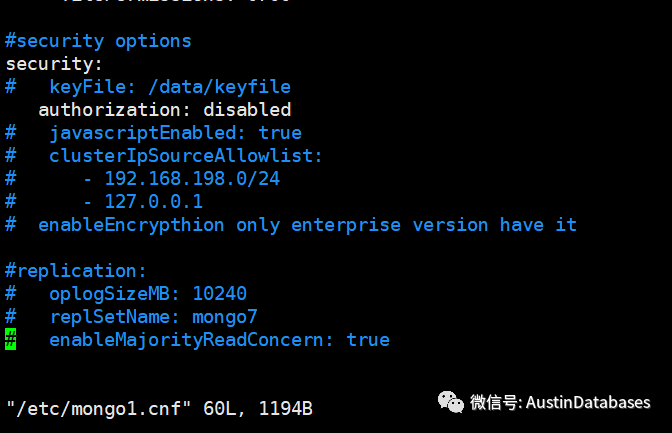Viewport: 672px width, 433px height.
Task: Click the 'javascriptEnabled: true' line
Action: [174, 132]
